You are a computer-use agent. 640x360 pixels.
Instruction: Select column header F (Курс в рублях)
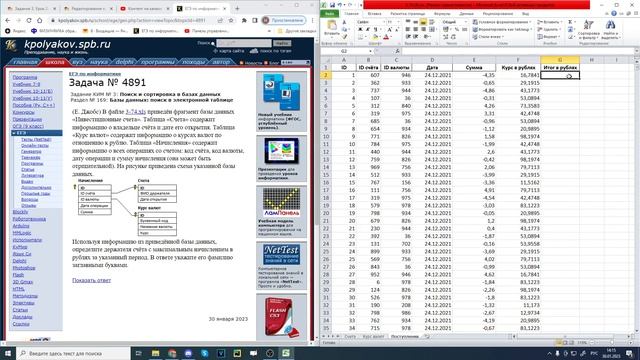click(518, 60)
